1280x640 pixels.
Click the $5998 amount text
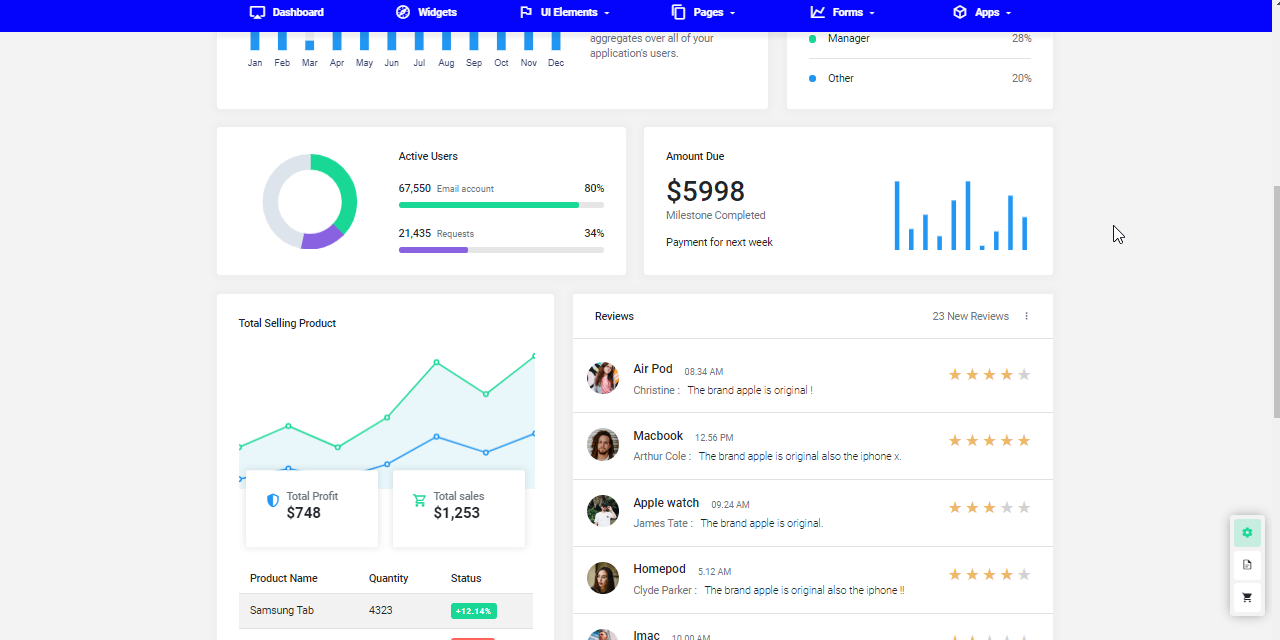[x=706, y=191]
